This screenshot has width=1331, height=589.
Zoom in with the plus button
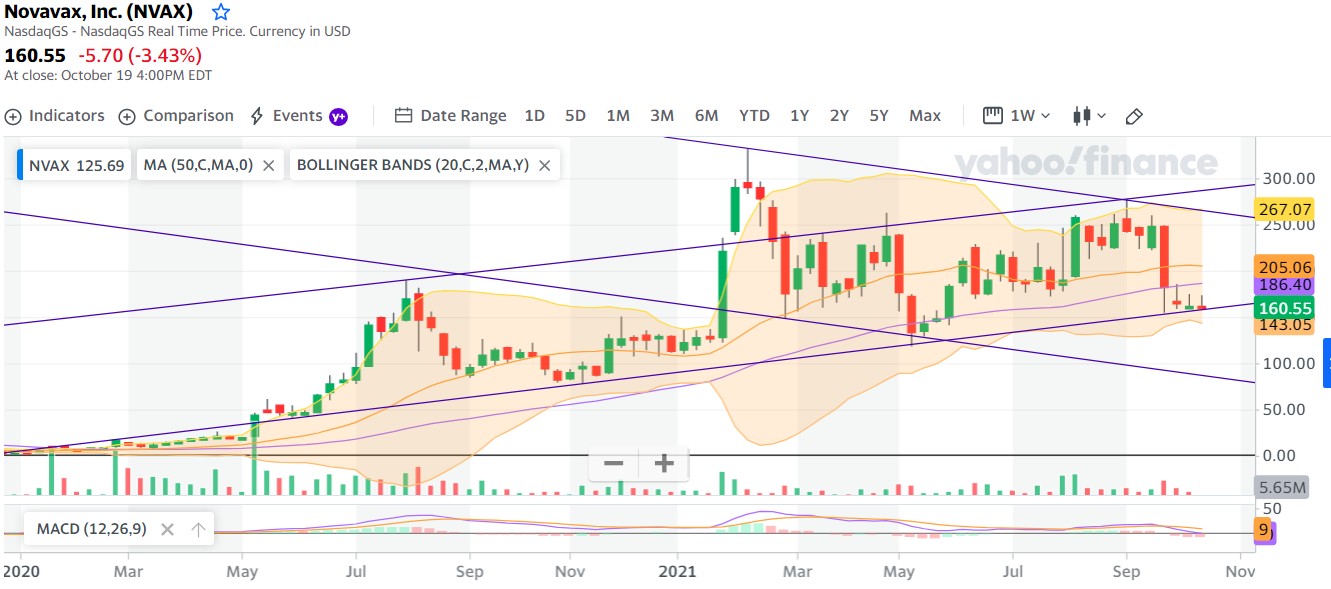[663, 464]
